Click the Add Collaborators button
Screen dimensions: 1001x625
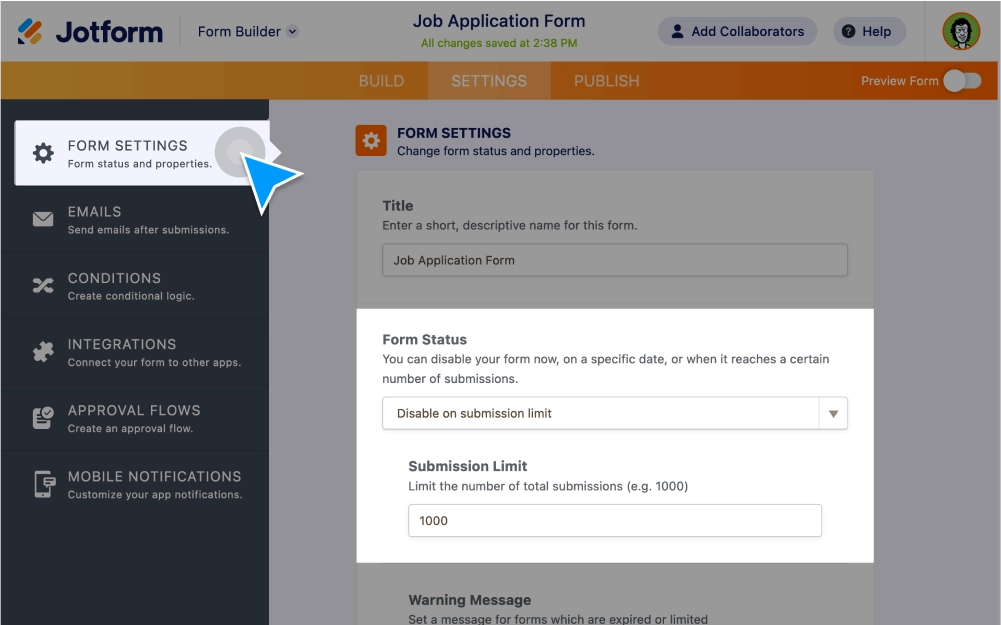[x=737, y=31]
